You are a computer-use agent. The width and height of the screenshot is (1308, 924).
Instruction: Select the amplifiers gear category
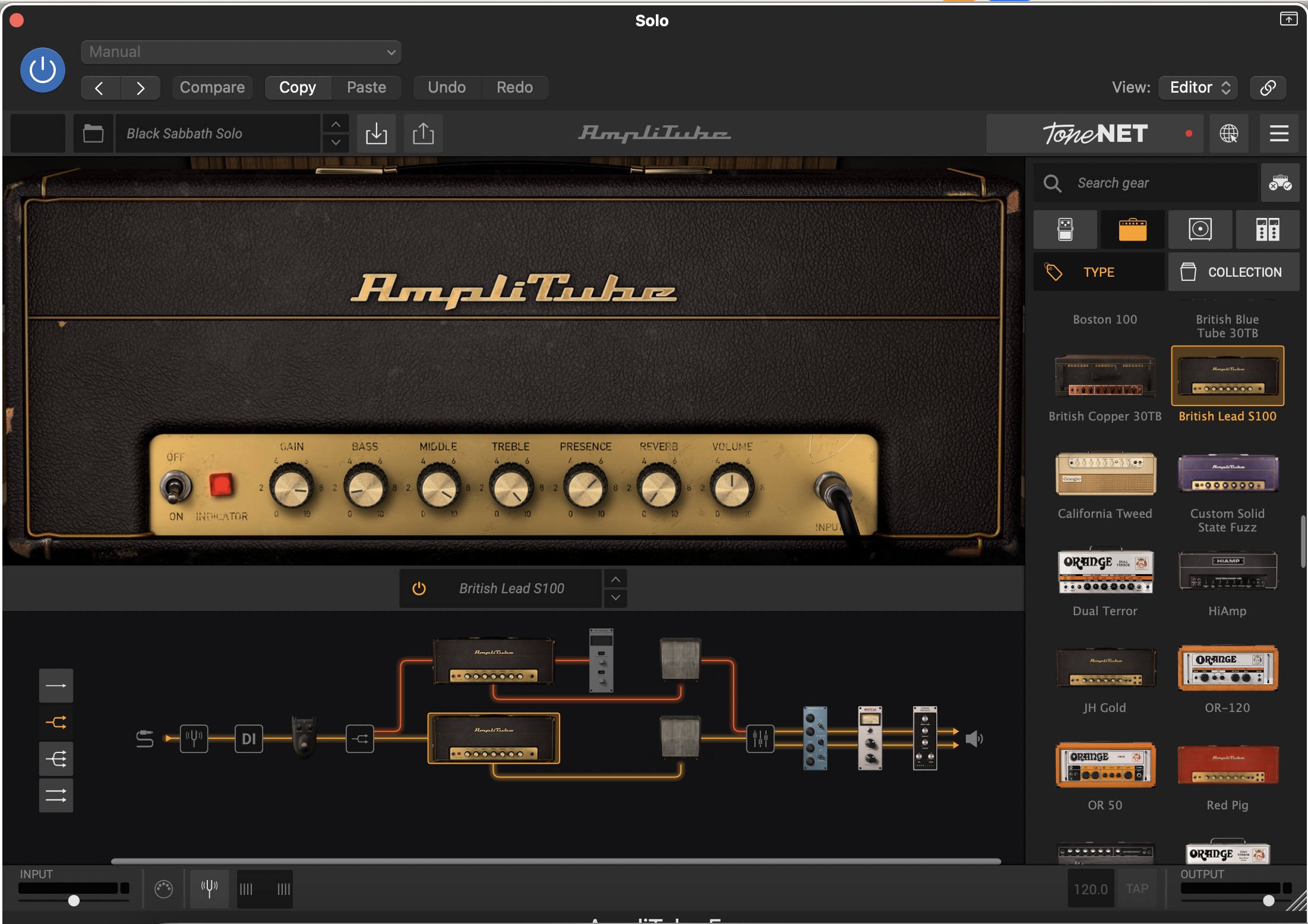[x=1132, y=229]
